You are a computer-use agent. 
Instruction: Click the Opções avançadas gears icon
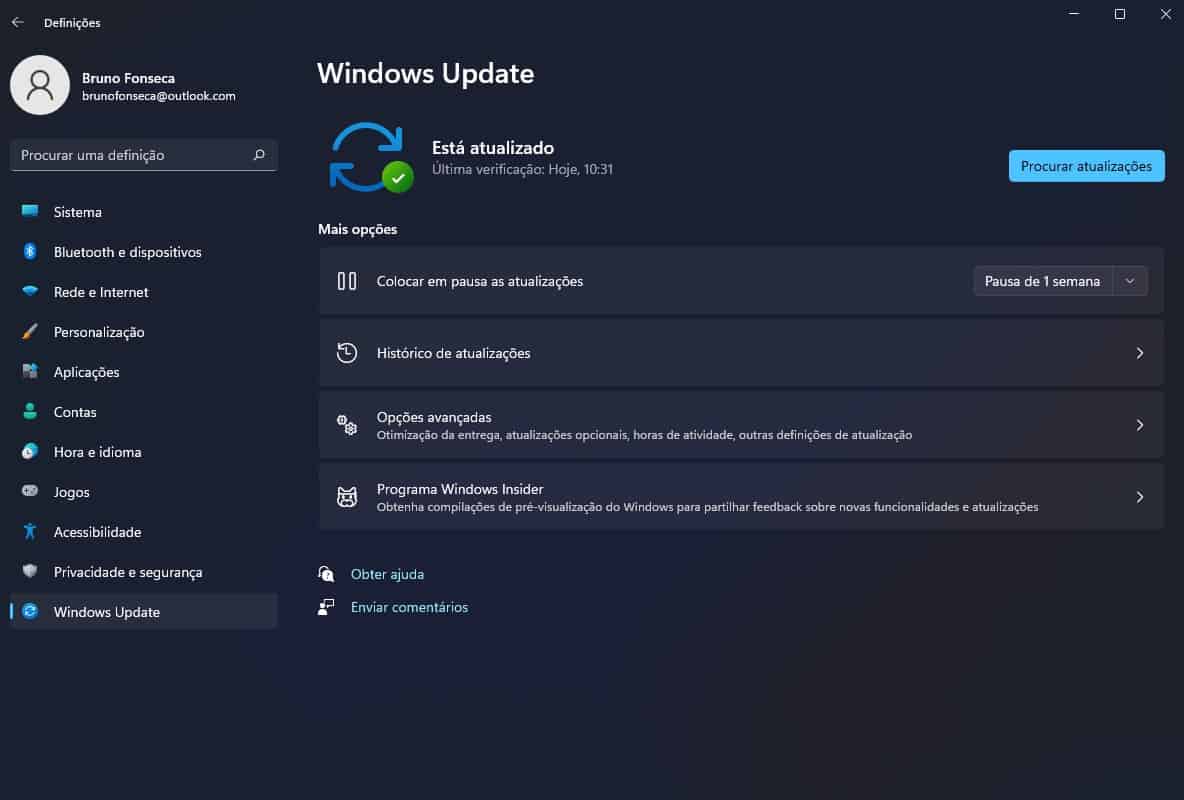(347, 425)
